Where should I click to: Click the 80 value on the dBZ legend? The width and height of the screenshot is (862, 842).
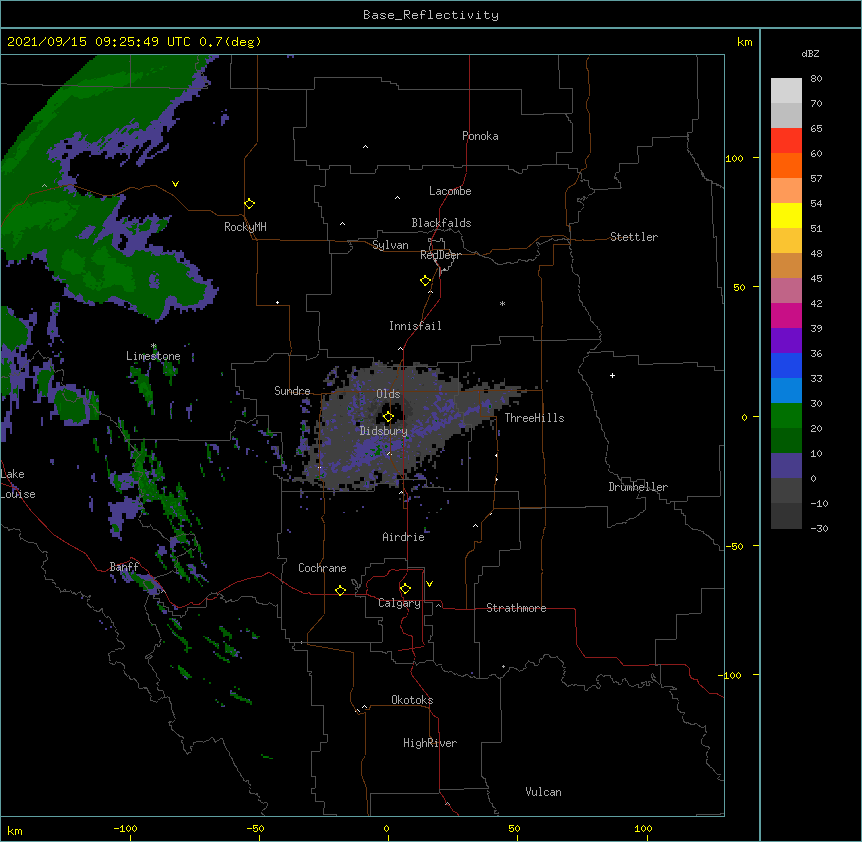[816, 79]
